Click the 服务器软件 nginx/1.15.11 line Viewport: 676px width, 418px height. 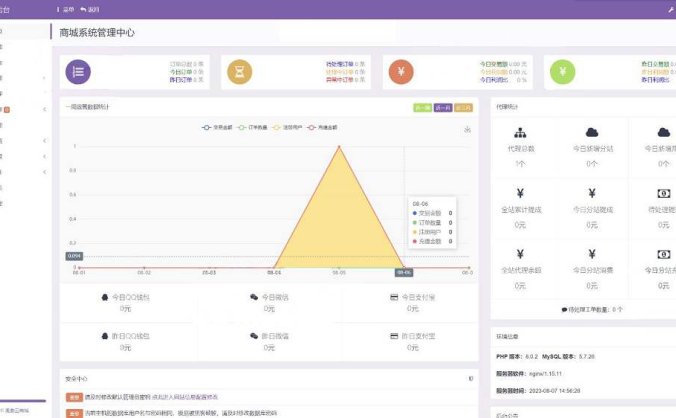(529, 374)
